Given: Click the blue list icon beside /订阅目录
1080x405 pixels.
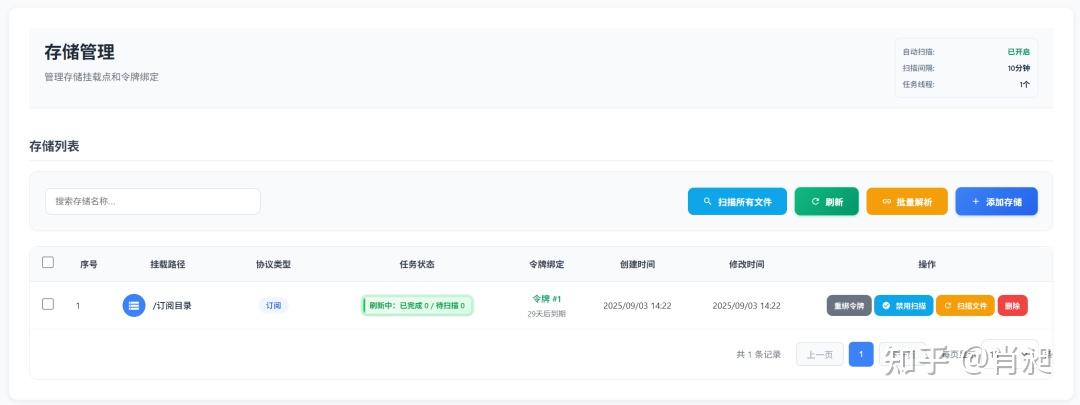Looking at the screenshot, I should pyautogui.click(x=134, y=306).
